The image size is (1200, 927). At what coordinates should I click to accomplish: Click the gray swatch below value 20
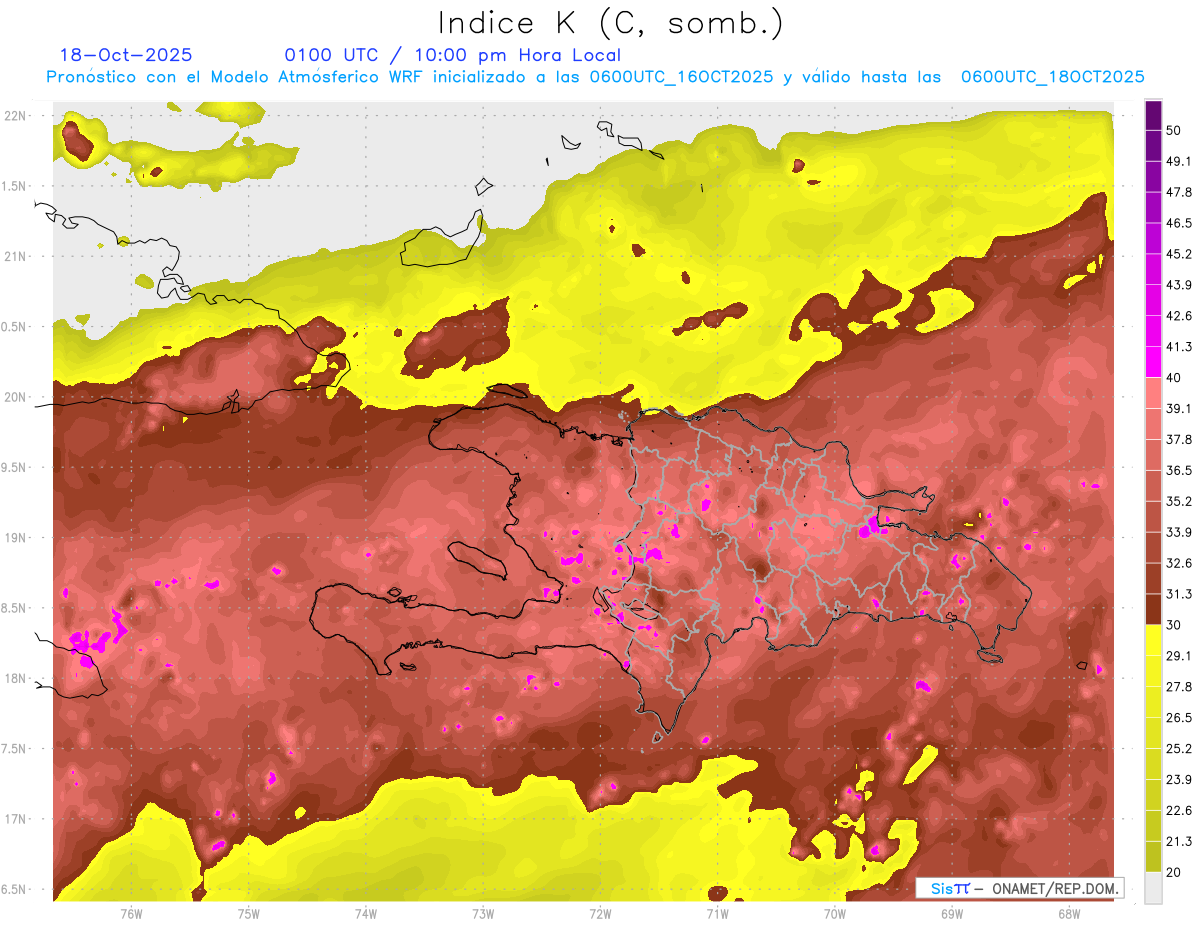(x=1153, y=888)
